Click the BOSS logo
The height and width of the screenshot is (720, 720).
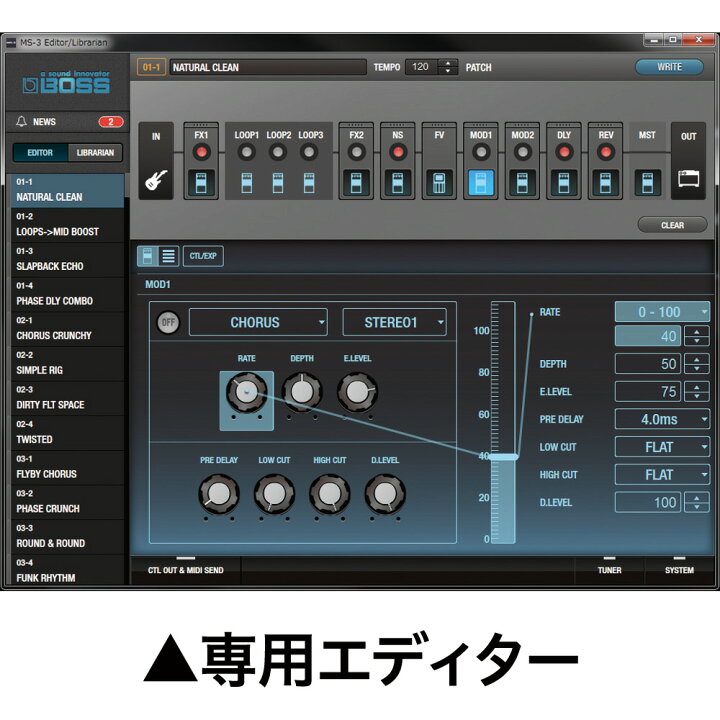tap(67, 82)
